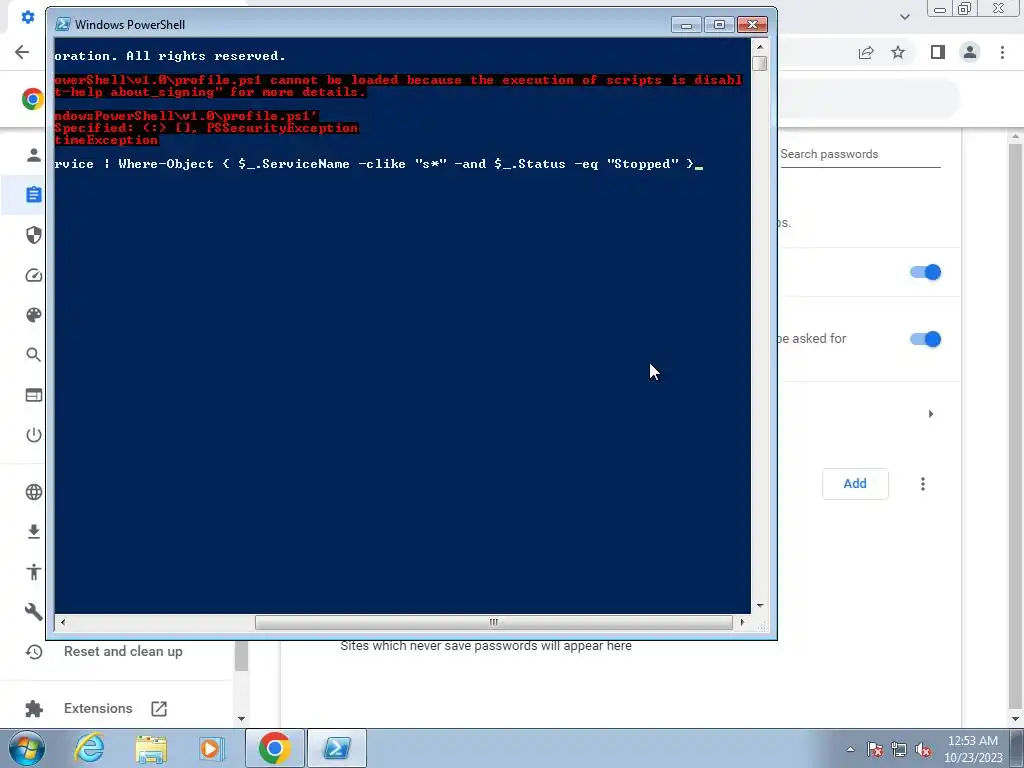Click PowerShell command line 'Where-Object' text
Image resolution: width=1024 pixels, height=768 pixels.
click(166, 164)
